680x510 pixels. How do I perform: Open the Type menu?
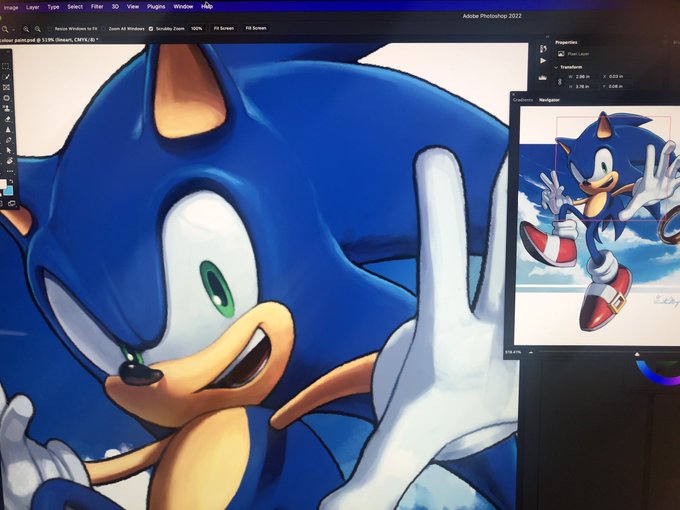(53, 7)
